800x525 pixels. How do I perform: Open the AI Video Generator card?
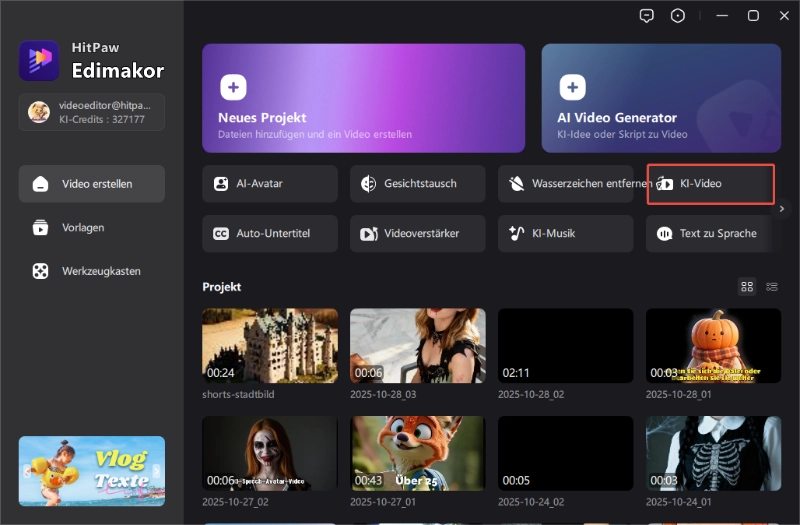tap(661, 97)
